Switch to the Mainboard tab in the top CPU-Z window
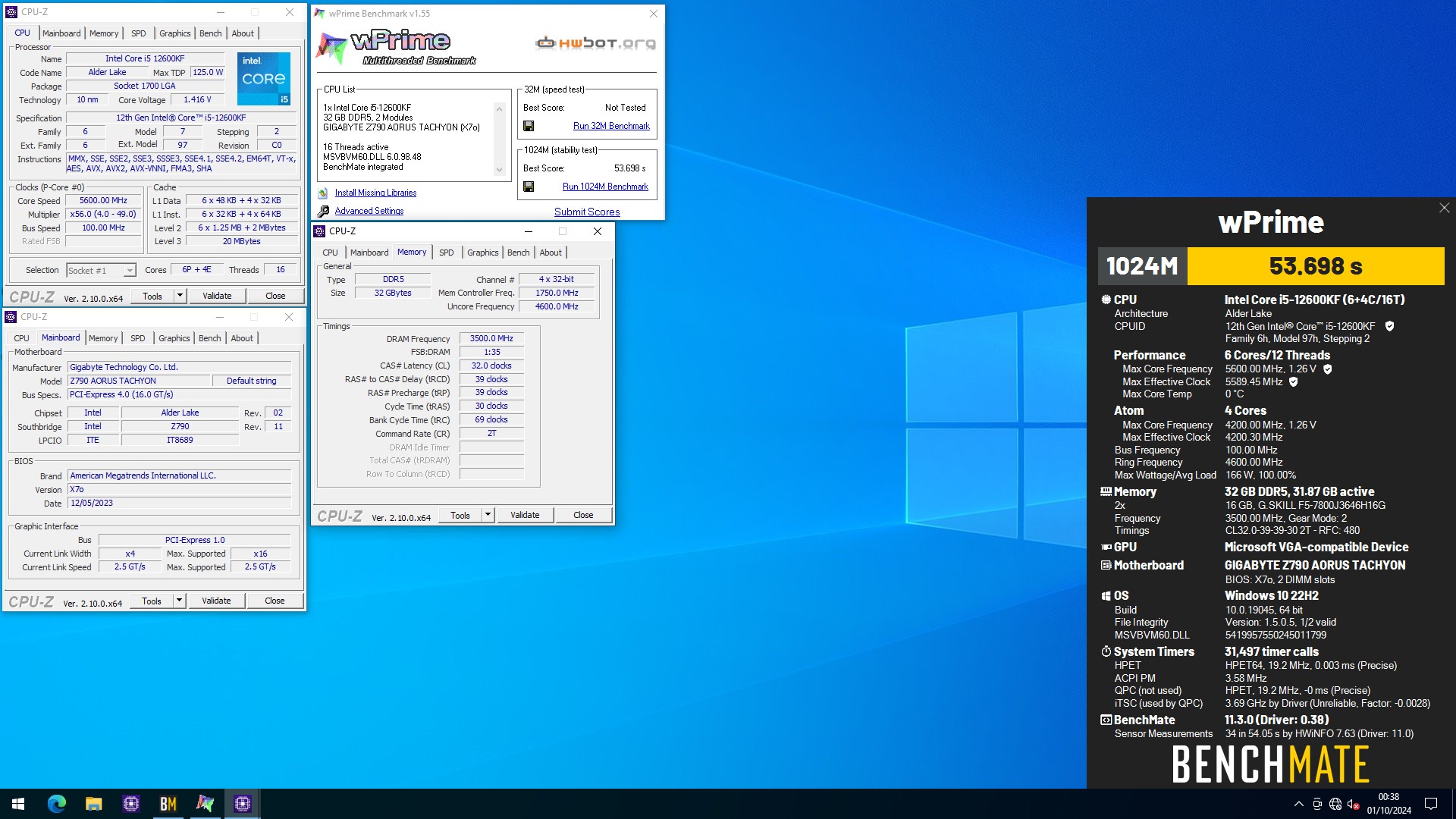1456x819 pixels. coord(61,33)
